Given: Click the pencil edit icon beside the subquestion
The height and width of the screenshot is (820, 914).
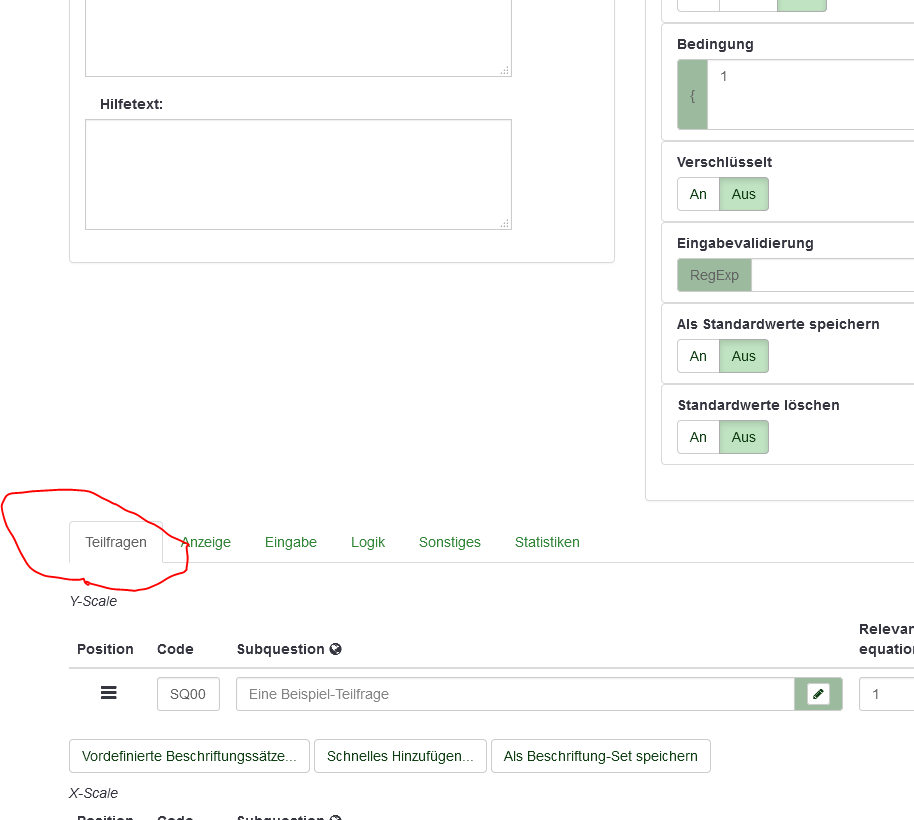Looking at the screenshot, I should click(818, 694).
